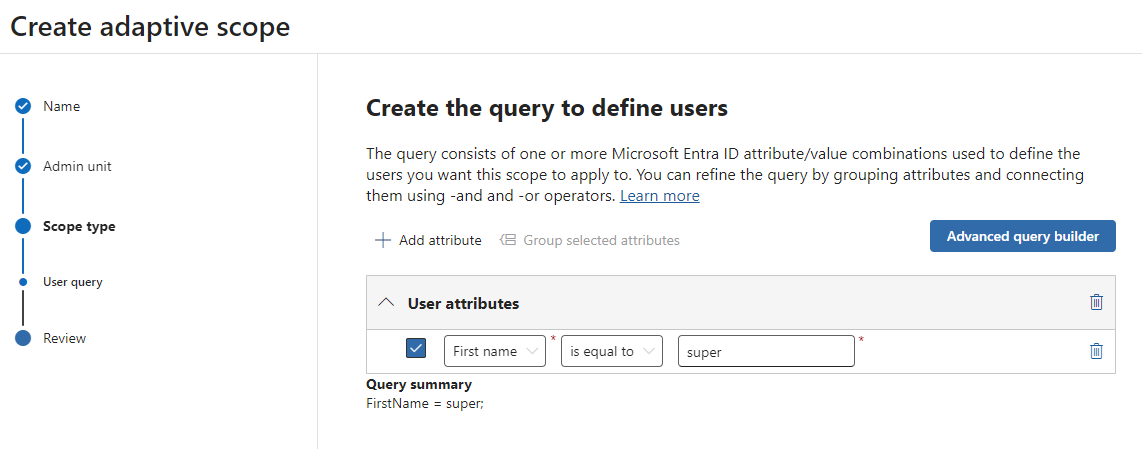Jump to the Review step label

(65, 338)
